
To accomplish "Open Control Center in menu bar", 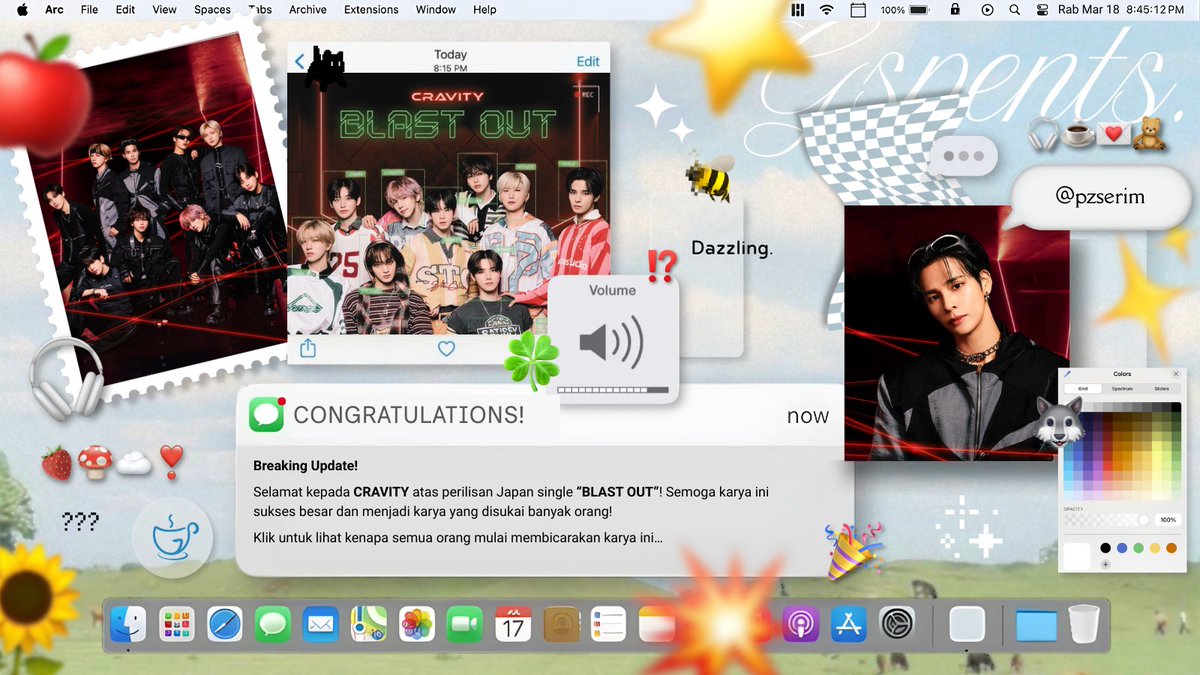I will pyautogui.click(x=1042, y=9).
